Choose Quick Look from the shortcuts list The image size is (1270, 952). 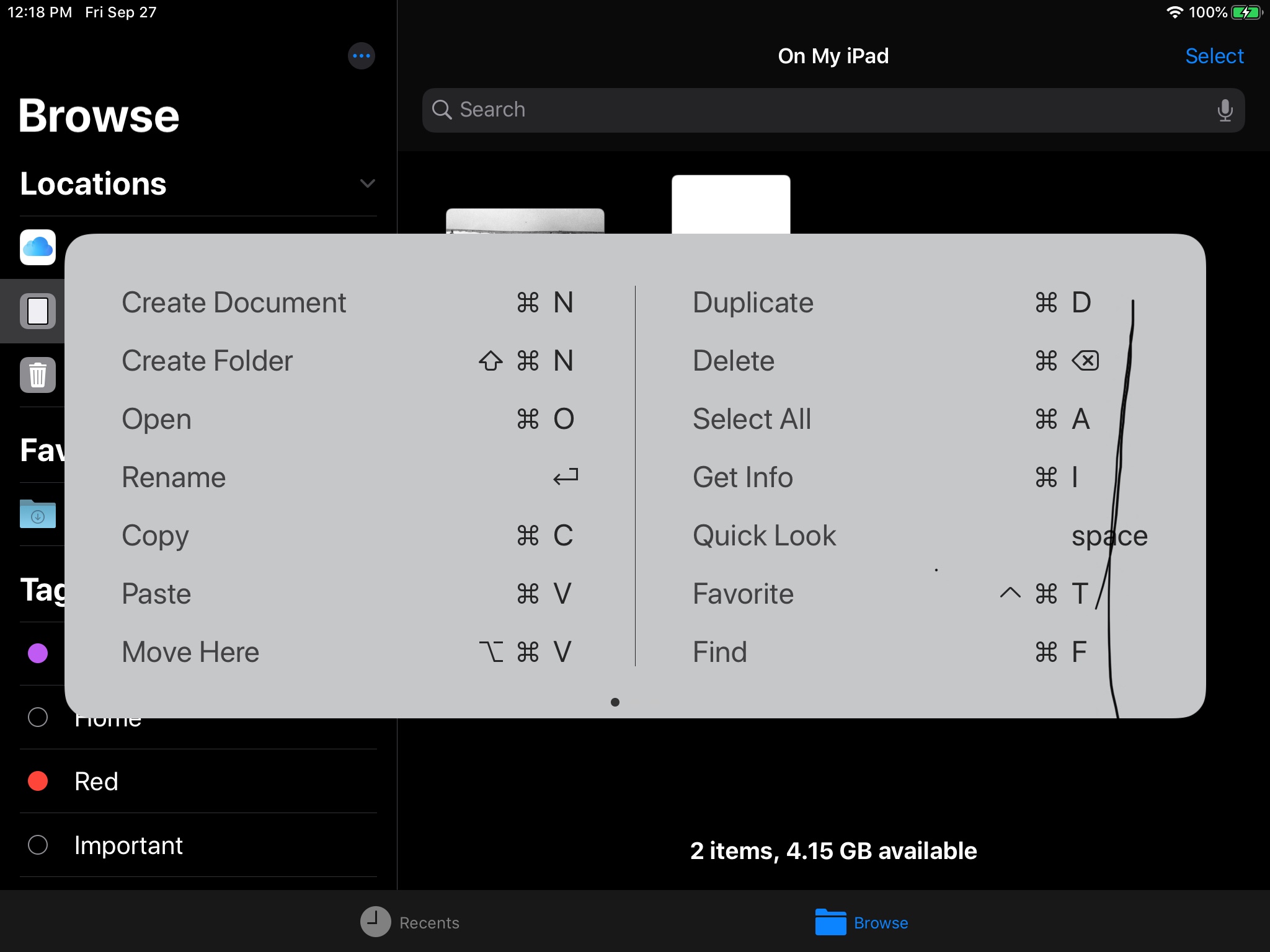(764, 535)
